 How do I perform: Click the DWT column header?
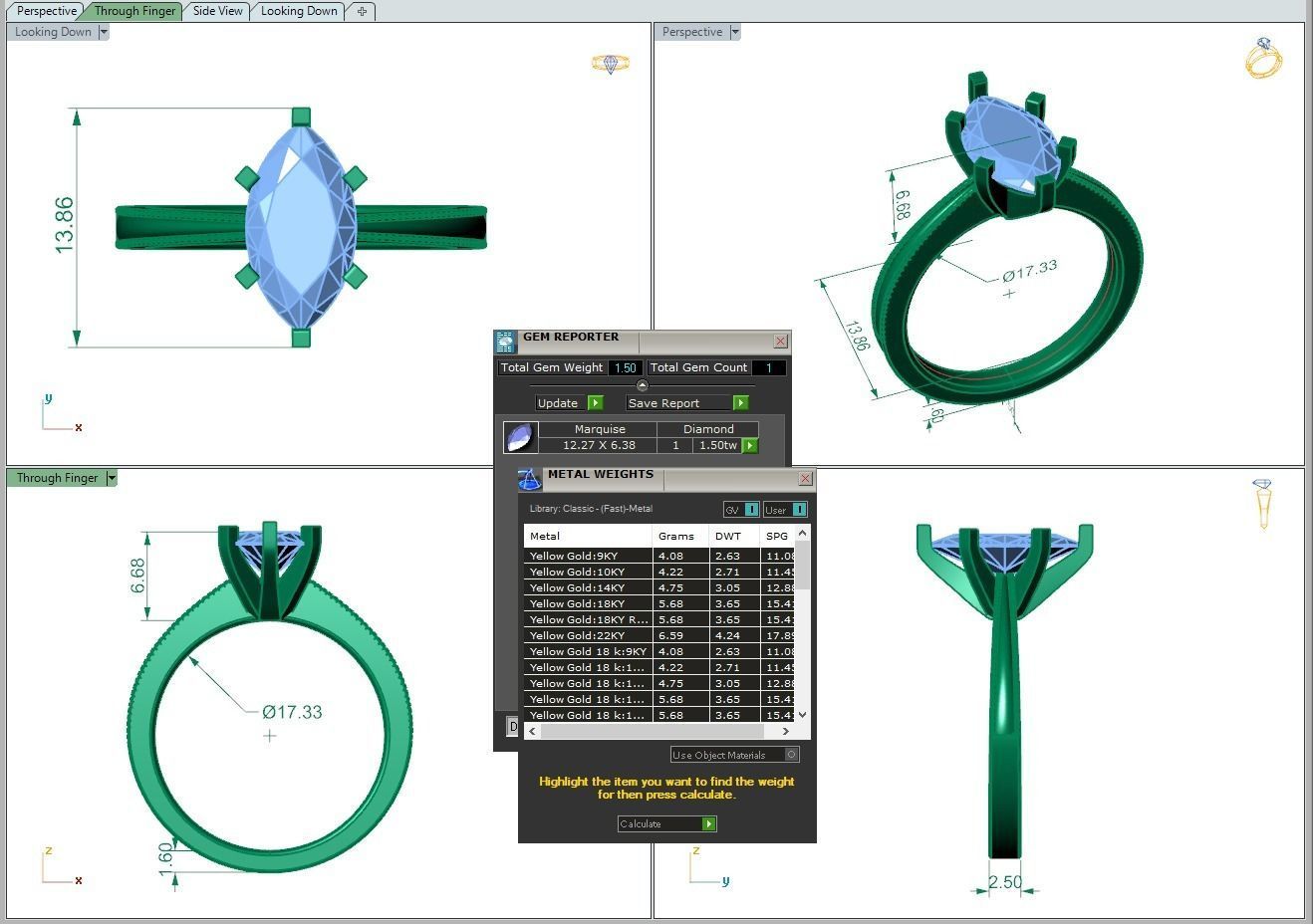[734, 536]
